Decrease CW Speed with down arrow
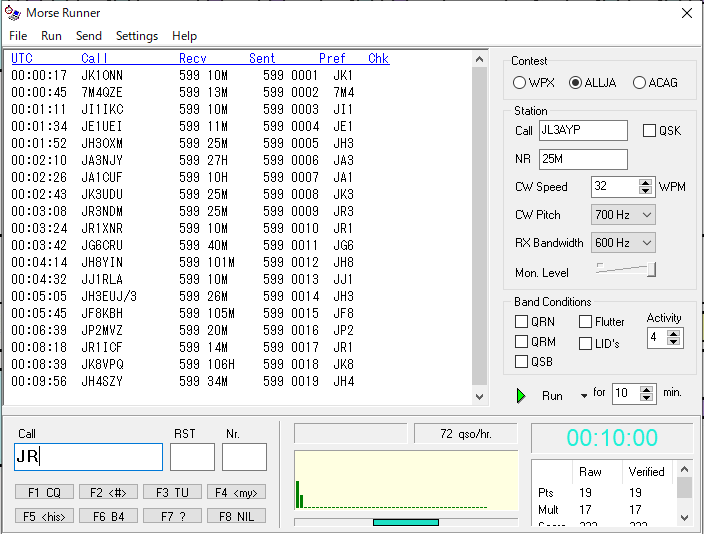The image size is (704, 534). click(646, 190)
